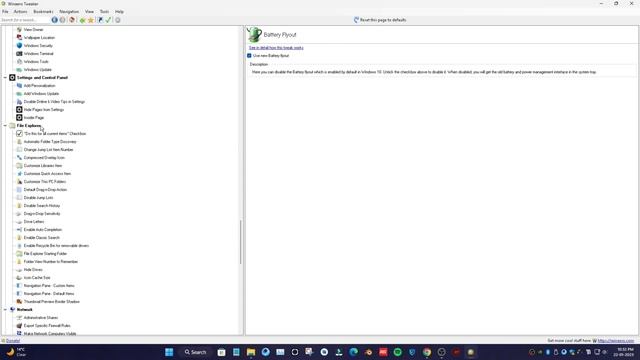Collapse the File Explorer tree group
Image resolution: width=640 pixels, height=360 pixels.
click(x=5, y=126)
